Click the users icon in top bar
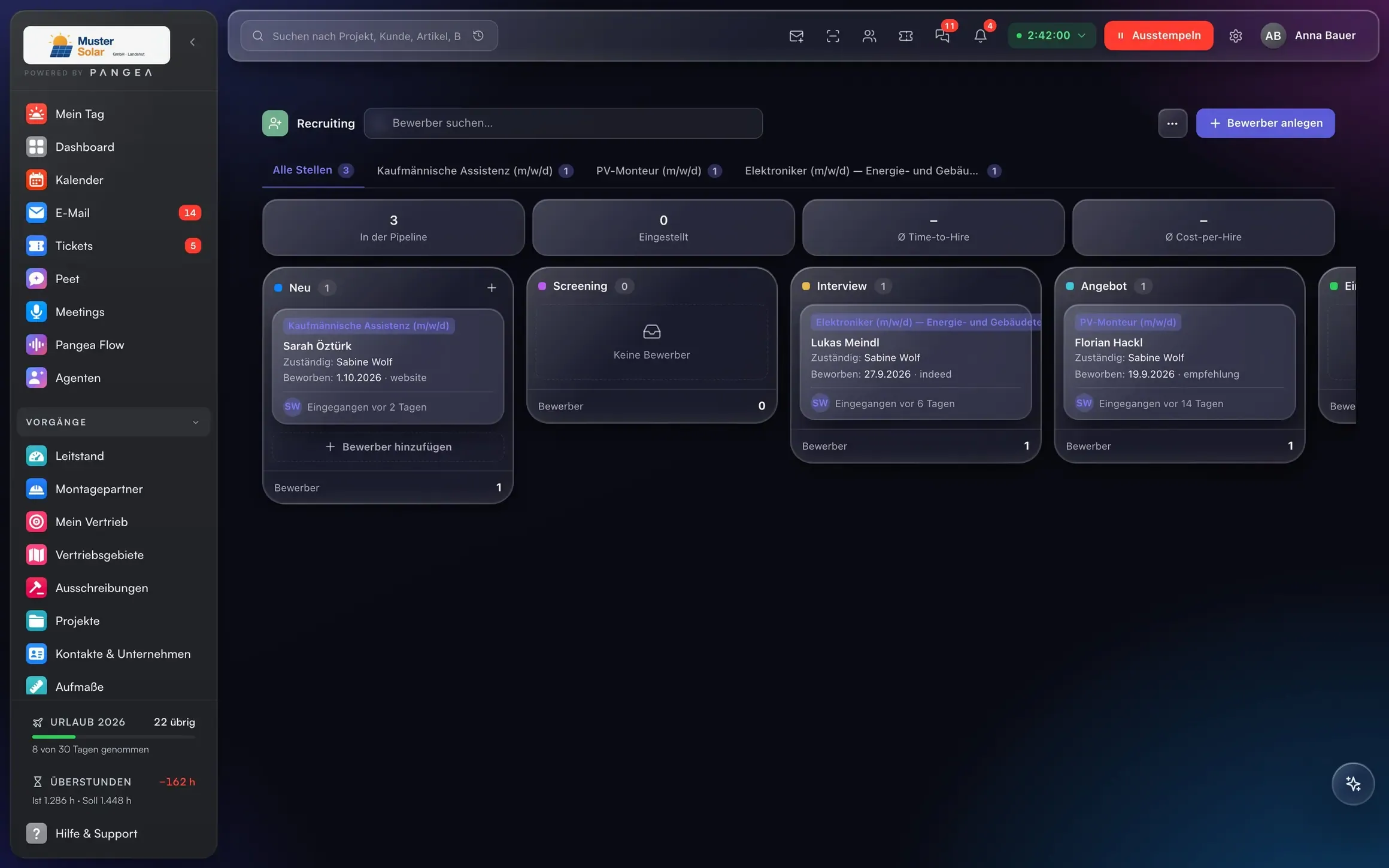The image size is (1389, 868). pyautogui.click(x=869, y=36)
